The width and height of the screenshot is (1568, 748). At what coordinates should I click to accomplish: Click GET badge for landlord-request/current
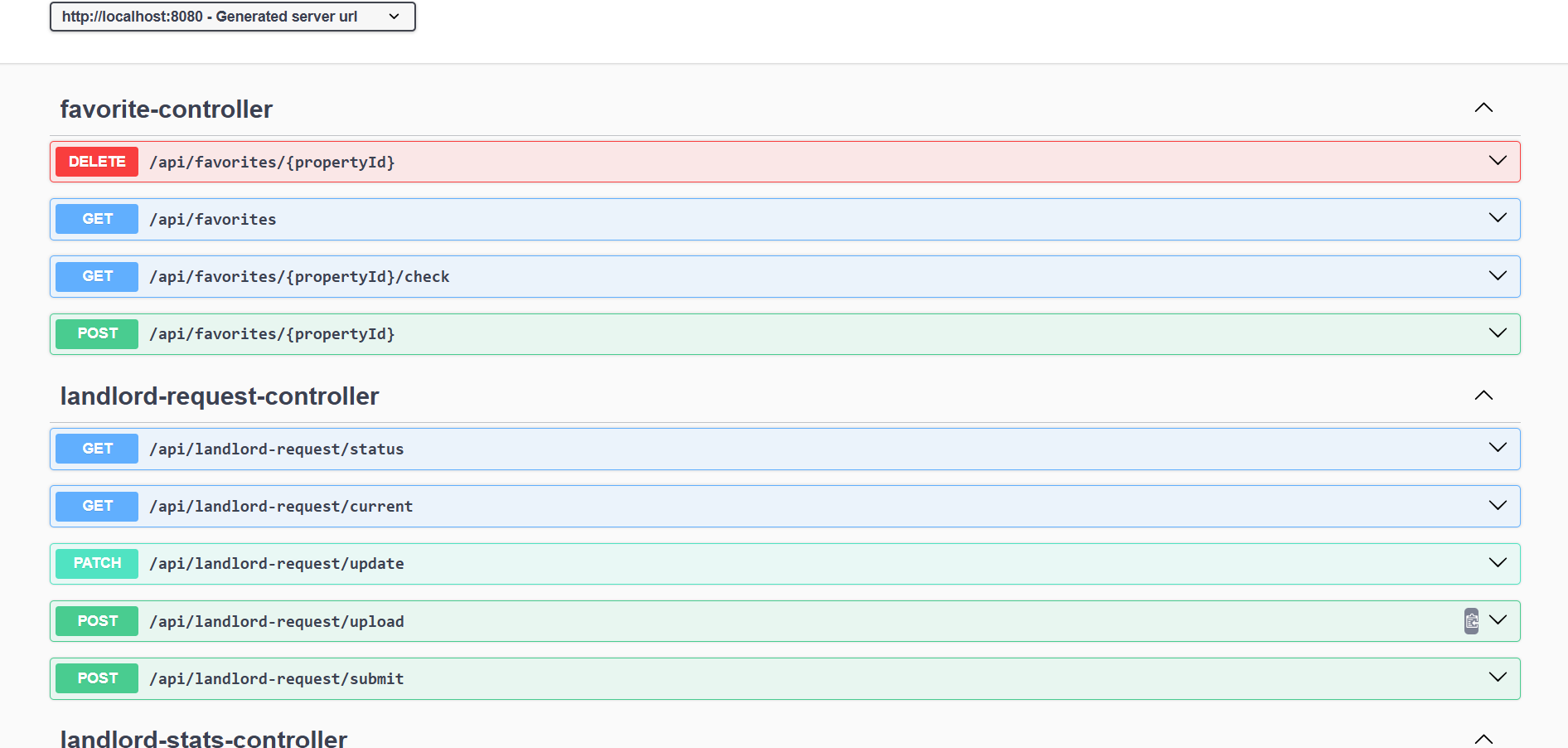(x=97, y=506)
